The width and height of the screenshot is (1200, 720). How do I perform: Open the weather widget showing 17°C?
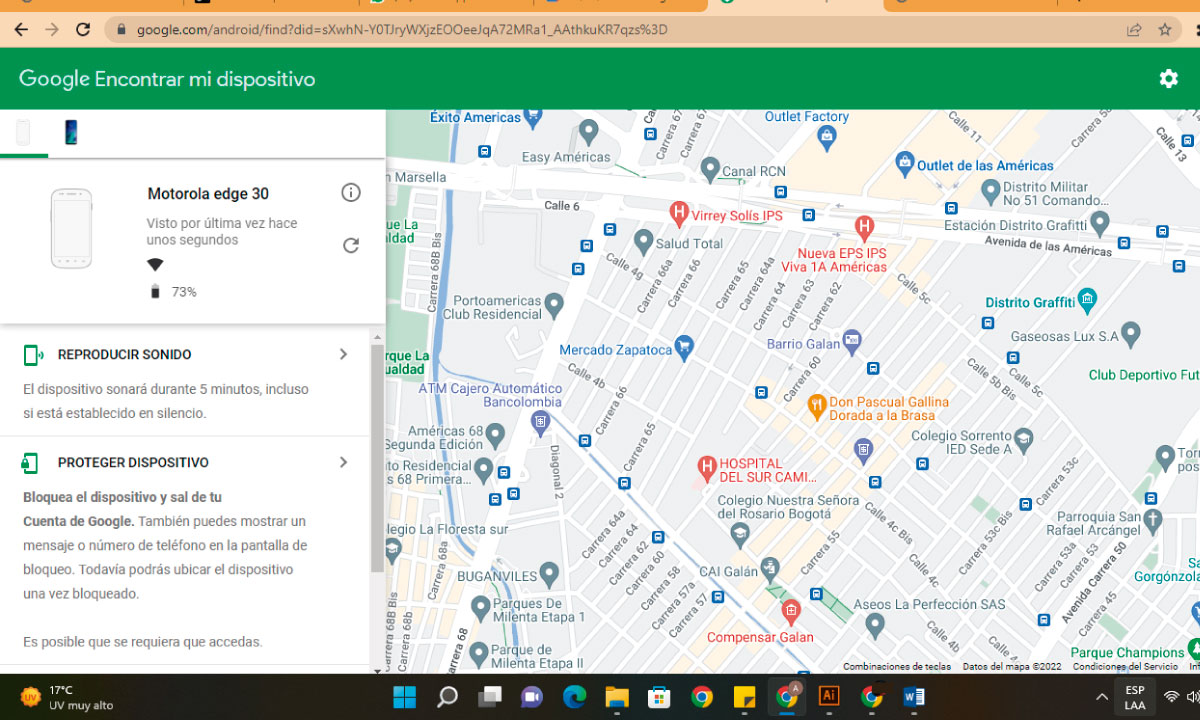(66, 697)
